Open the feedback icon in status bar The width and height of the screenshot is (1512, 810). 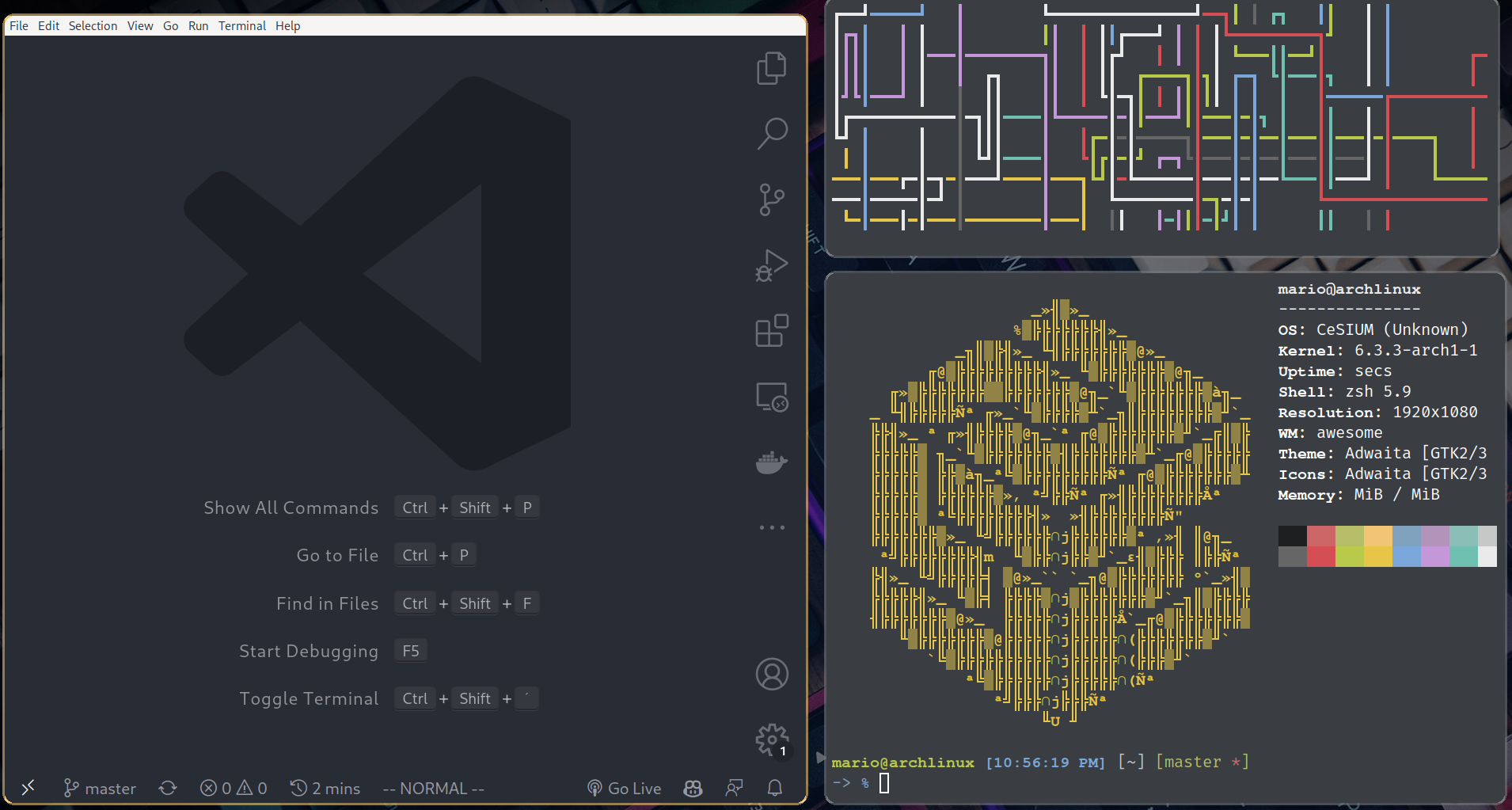[735, 788]
